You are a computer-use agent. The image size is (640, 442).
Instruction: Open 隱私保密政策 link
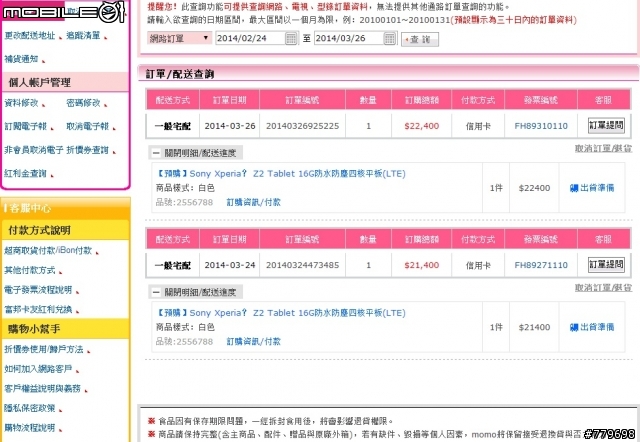(x=30, y=408)
